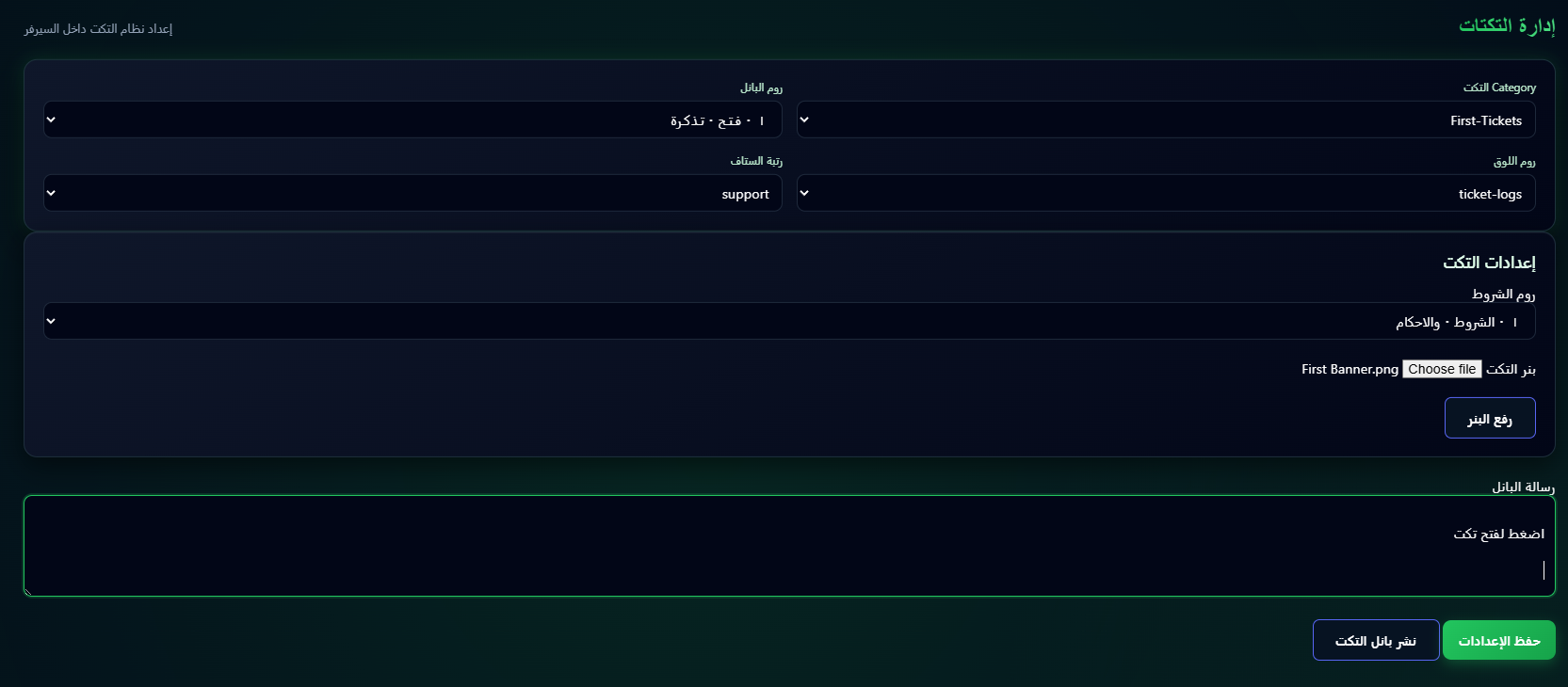Expand the روم البانل room selector
The image size is (1568, 687).
coord(412,120)
